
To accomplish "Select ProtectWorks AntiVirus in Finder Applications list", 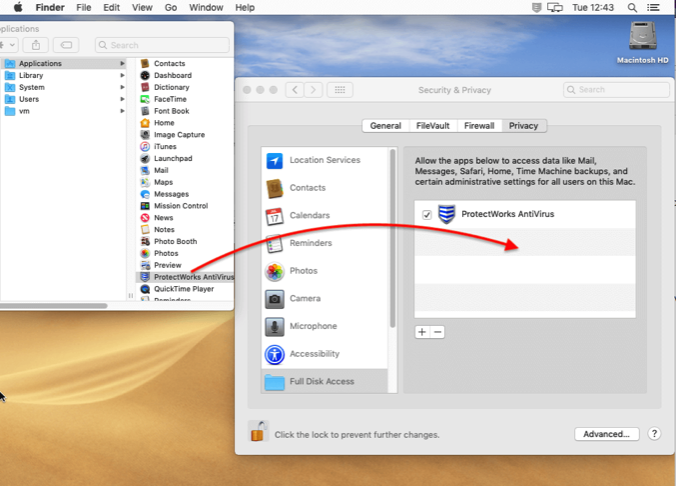I will [x=185, y=277].
